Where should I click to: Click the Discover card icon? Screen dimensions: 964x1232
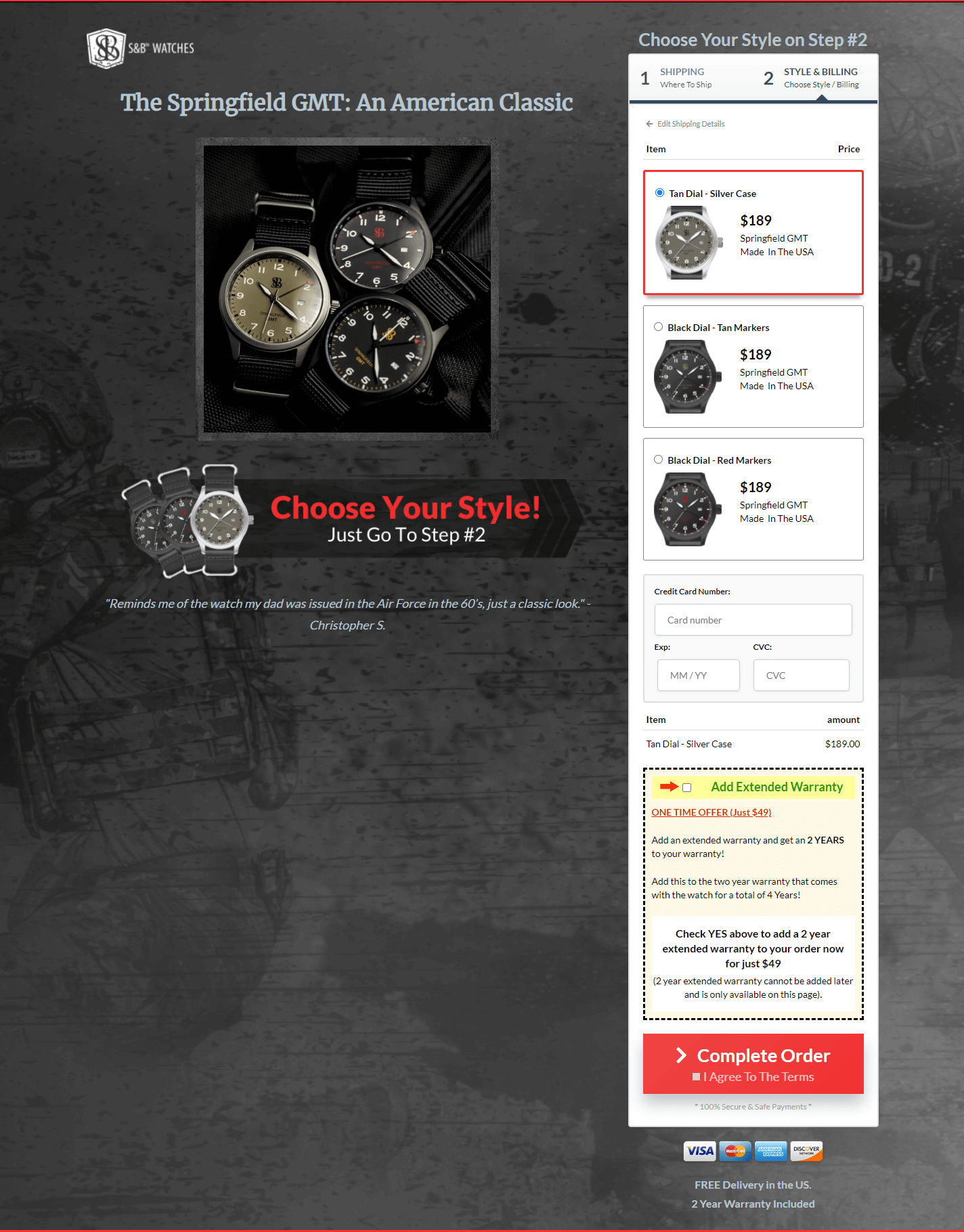[806, 1151]
